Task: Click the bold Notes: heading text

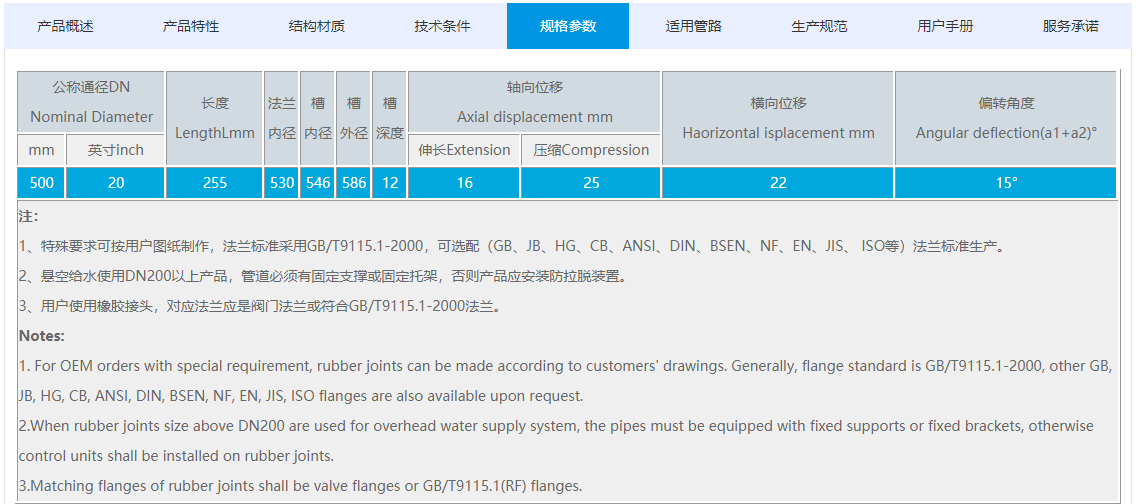Action: point(42,336)
